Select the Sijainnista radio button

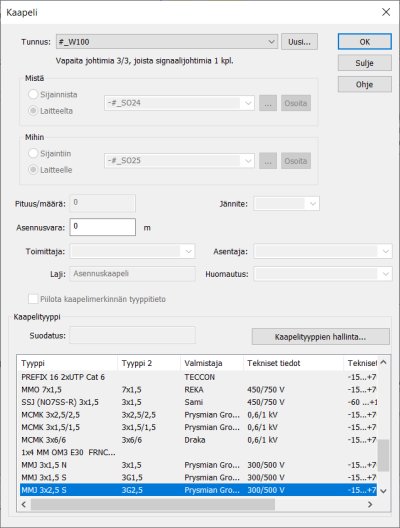33,94
